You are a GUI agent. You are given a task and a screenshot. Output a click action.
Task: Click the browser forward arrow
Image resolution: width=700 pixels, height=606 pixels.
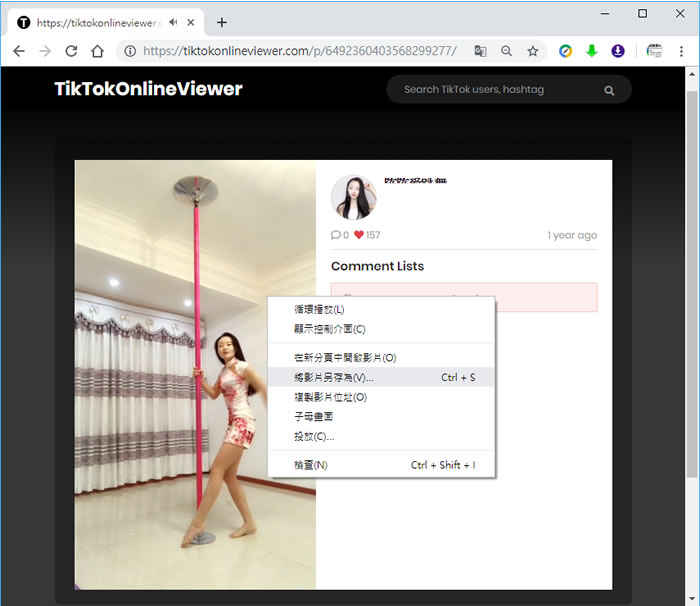tap(45, 51)
